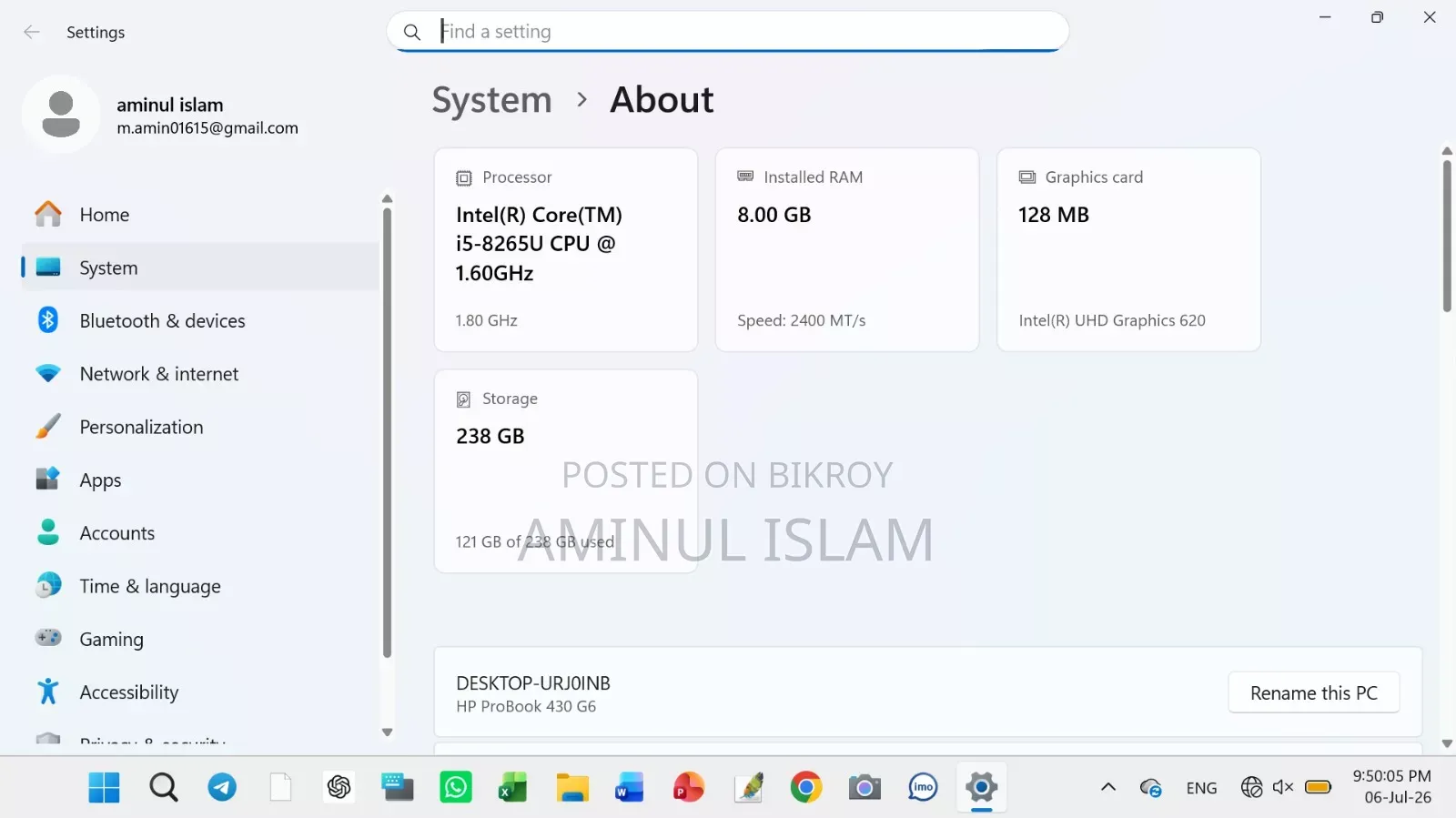This screenshot has width=1456, height=818.
Task: Click the battery icon in the tray
Action: click(x=1318, y=787)
